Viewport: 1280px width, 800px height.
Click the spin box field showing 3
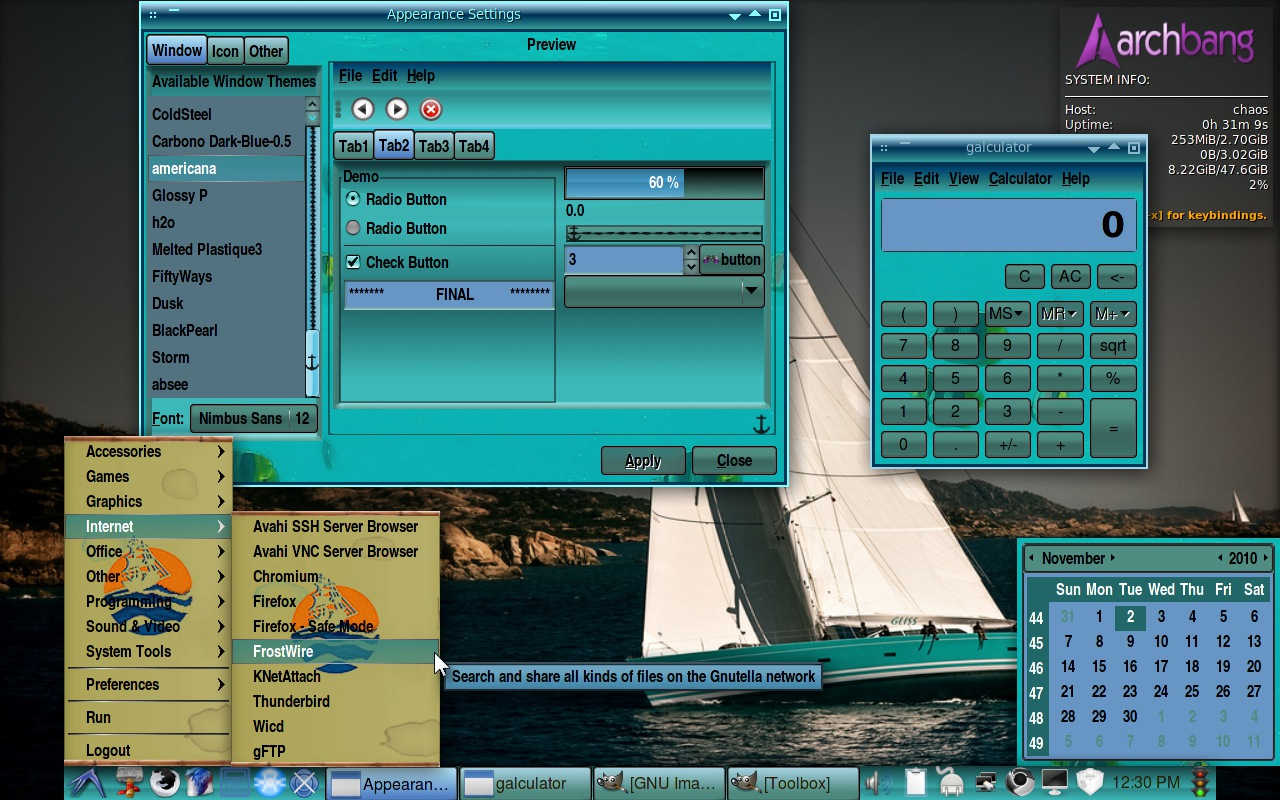click(x=624, y=260)
